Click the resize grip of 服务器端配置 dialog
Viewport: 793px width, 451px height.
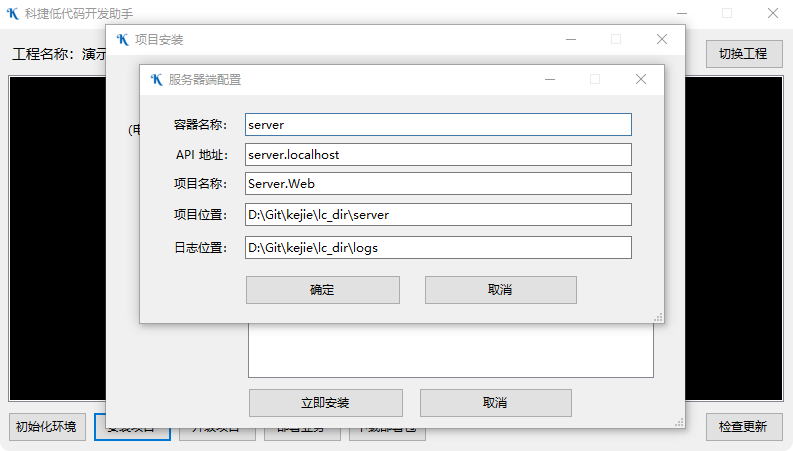[658, 317]
